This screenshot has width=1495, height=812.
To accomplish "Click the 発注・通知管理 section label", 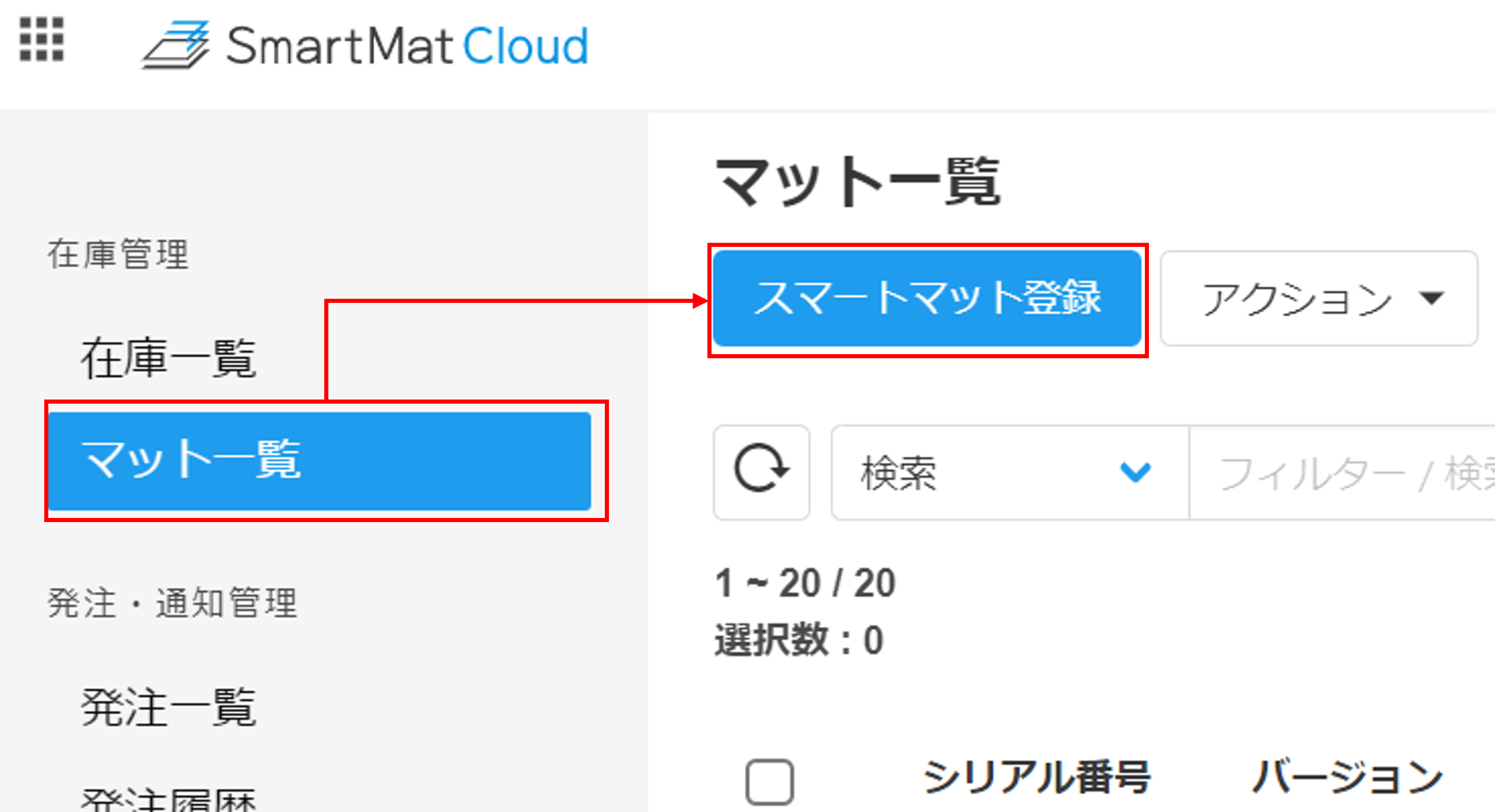I will 172,603.
